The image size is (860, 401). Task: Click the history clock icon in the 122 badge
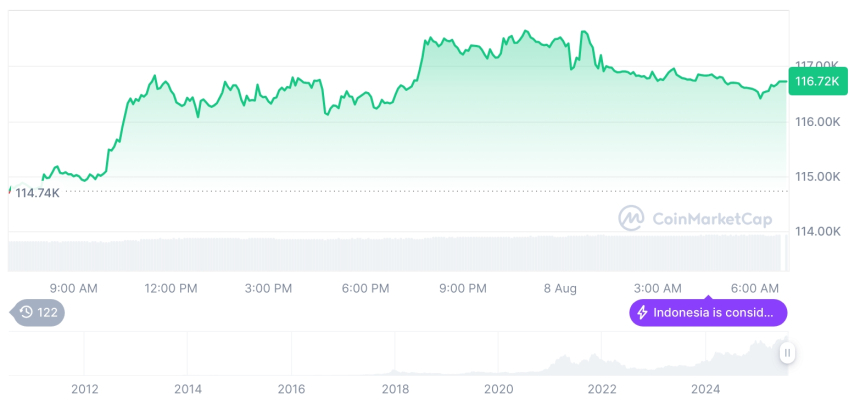tap(27, 313)
